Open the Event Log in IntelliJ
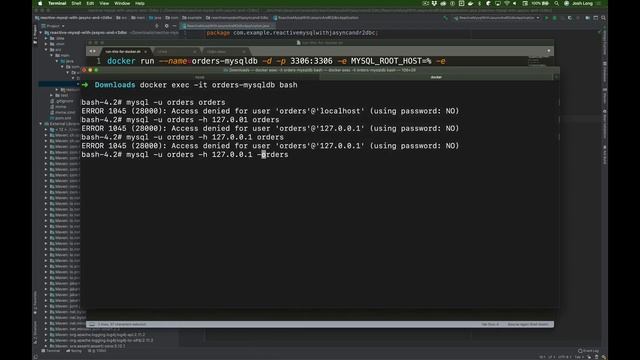Screen dimensions: 640x360 tap(588, 351)
